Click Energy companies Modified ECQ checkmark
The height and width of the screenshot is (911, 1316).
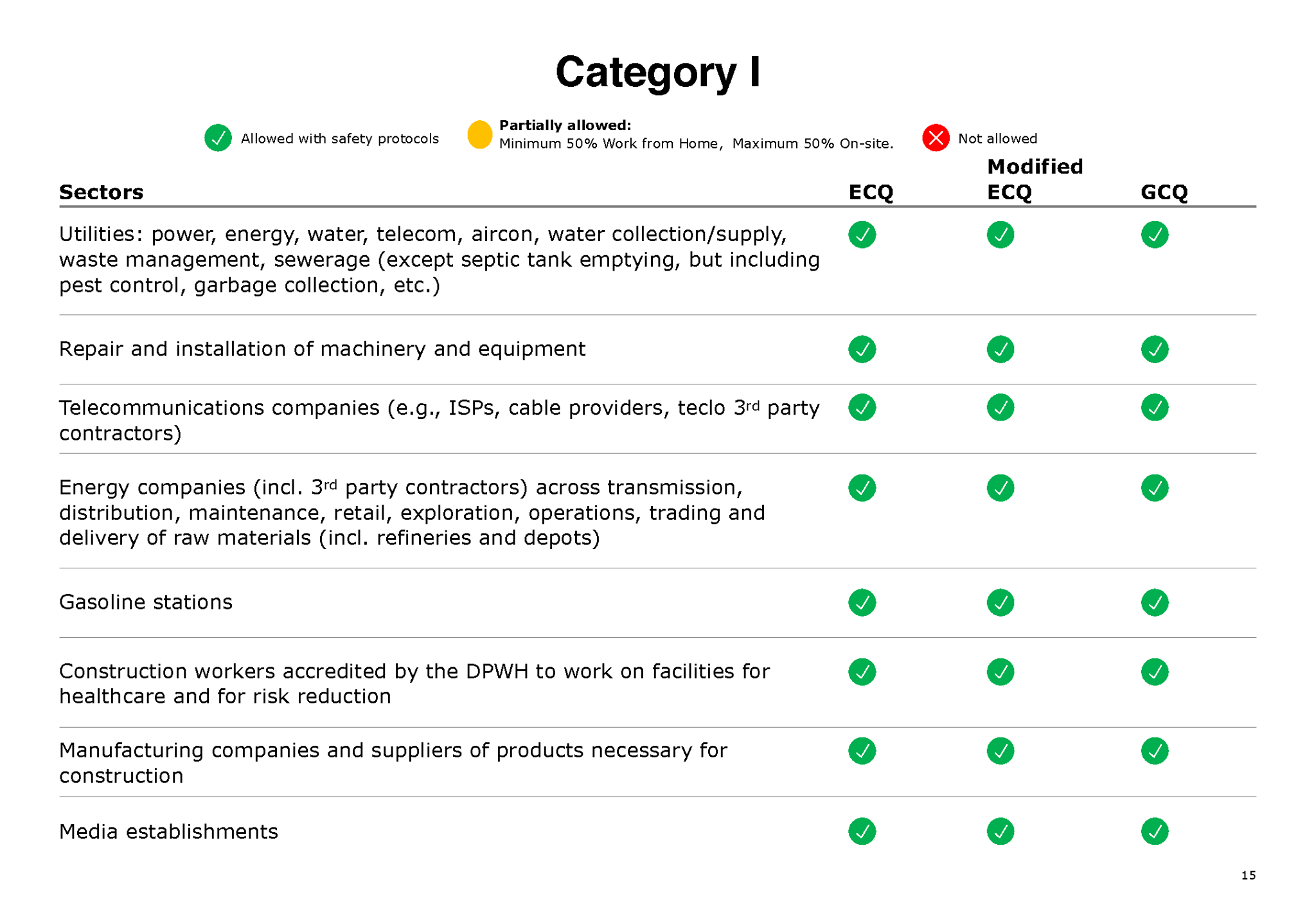coord(1000,488)
